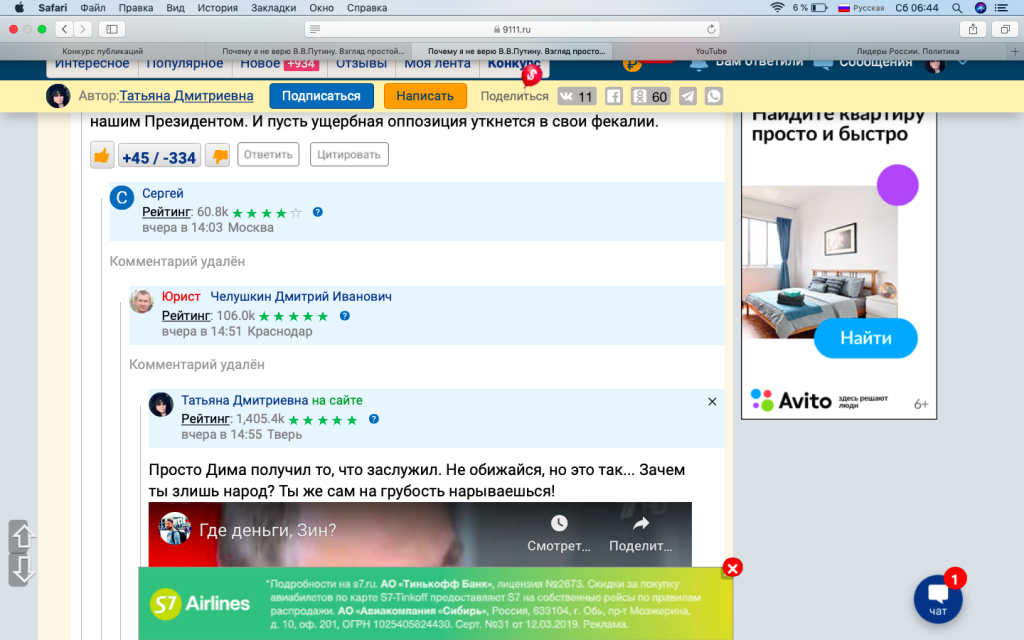Collapse Татьяна Дмитриевна's comment with the X

click(x=712, y=401)
